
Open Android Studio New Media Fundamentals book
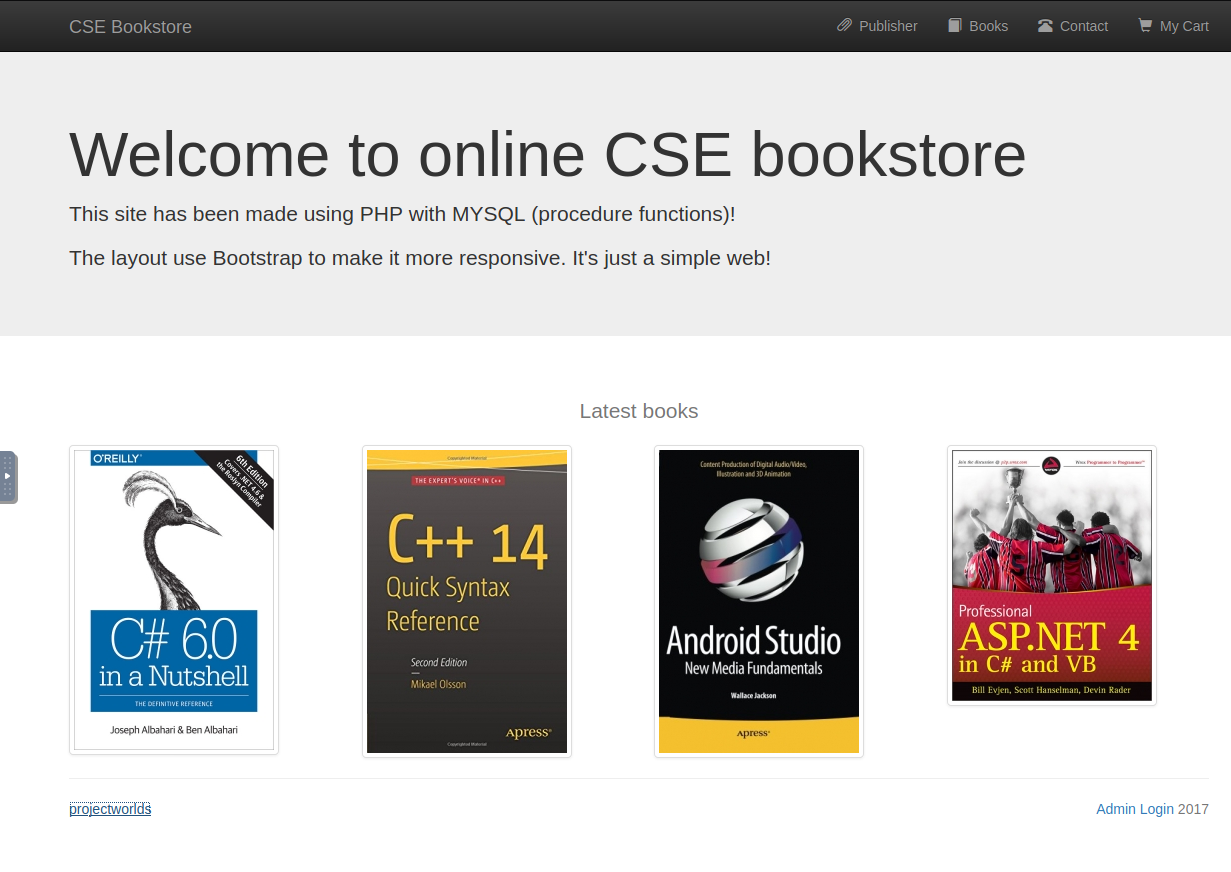758,600
